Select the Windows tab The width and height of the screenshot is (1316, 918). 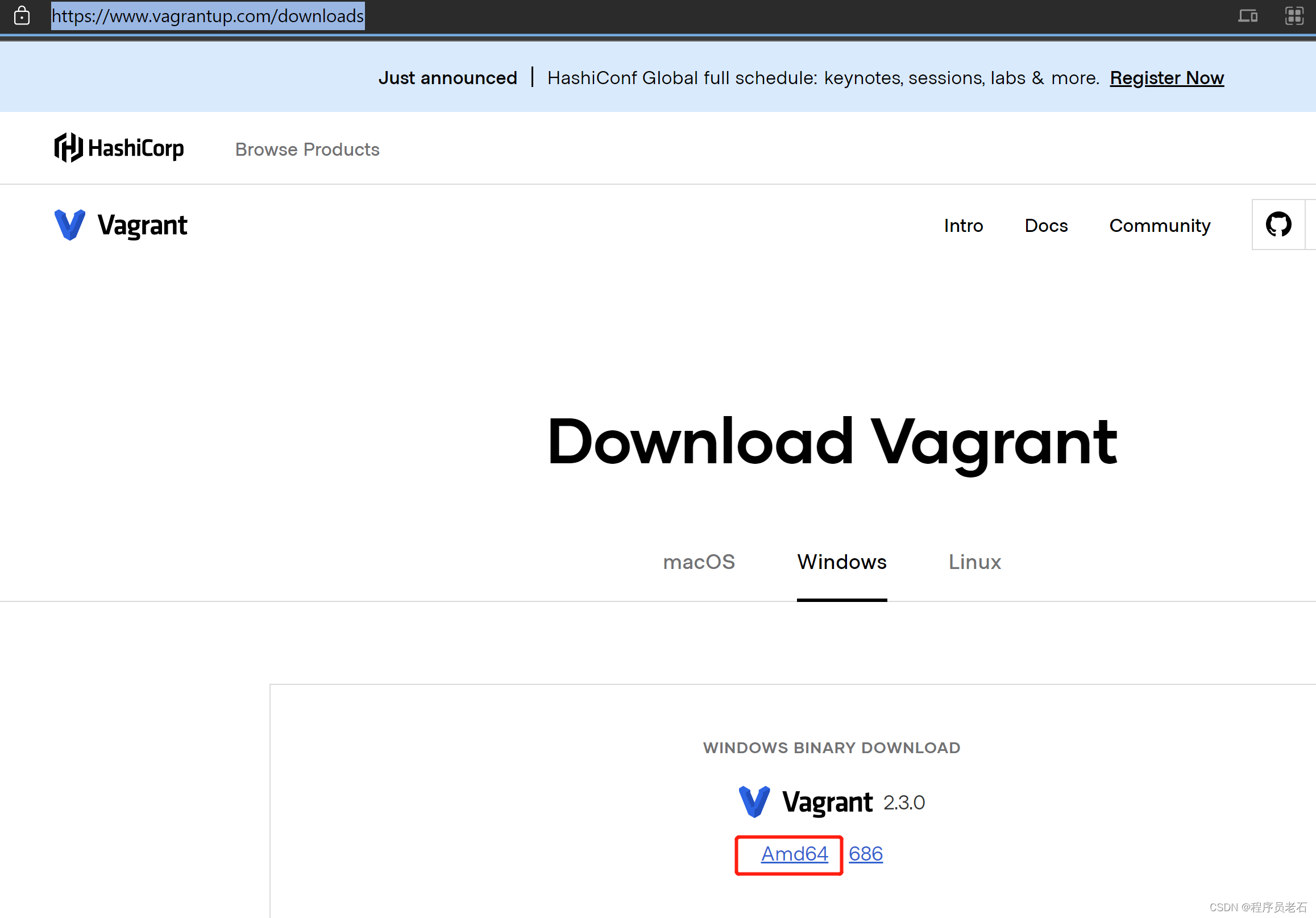coord(841,562)
